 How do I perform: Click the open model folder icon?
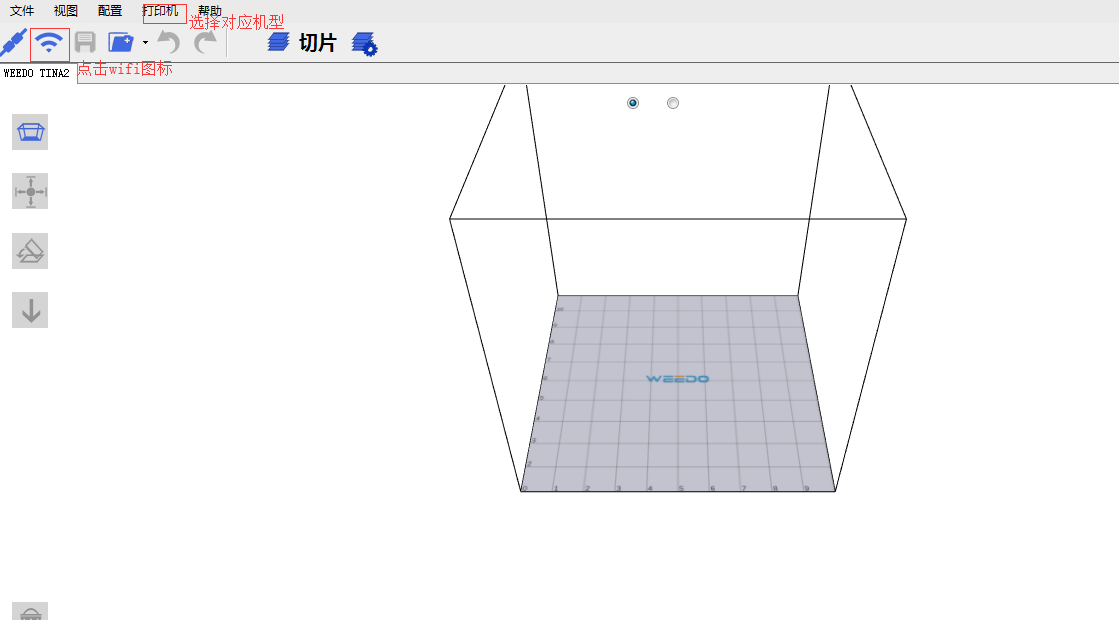[x=121, y=43]
